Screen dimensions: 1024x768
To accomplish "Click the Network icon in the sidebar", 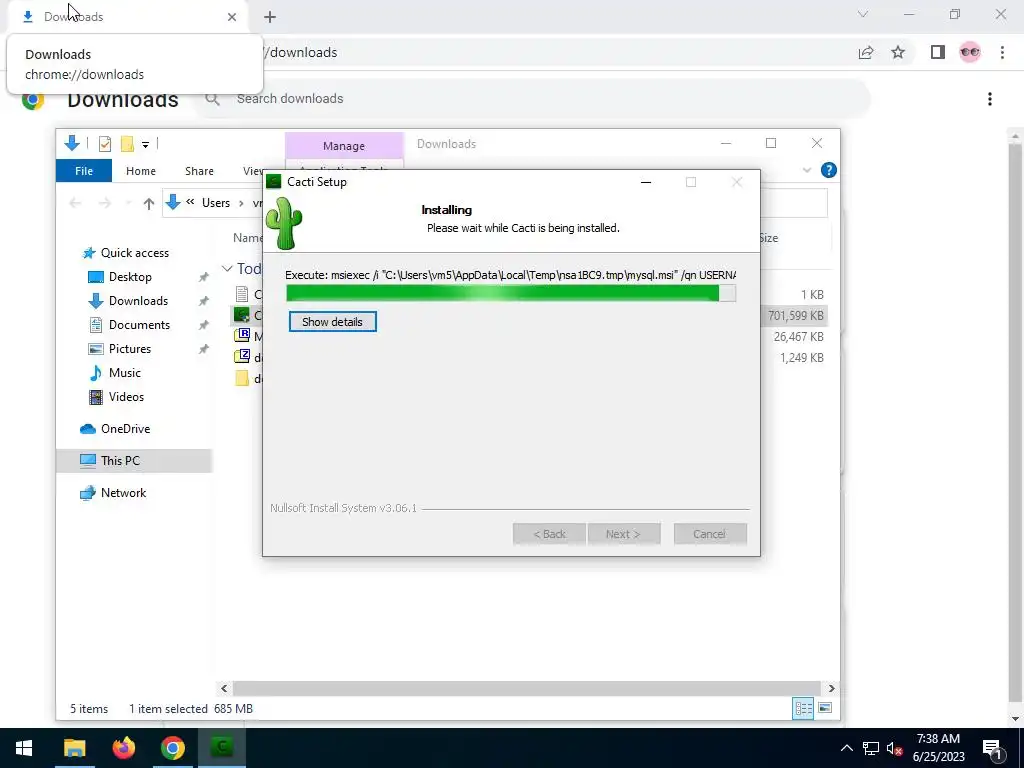I will point(88,493).
